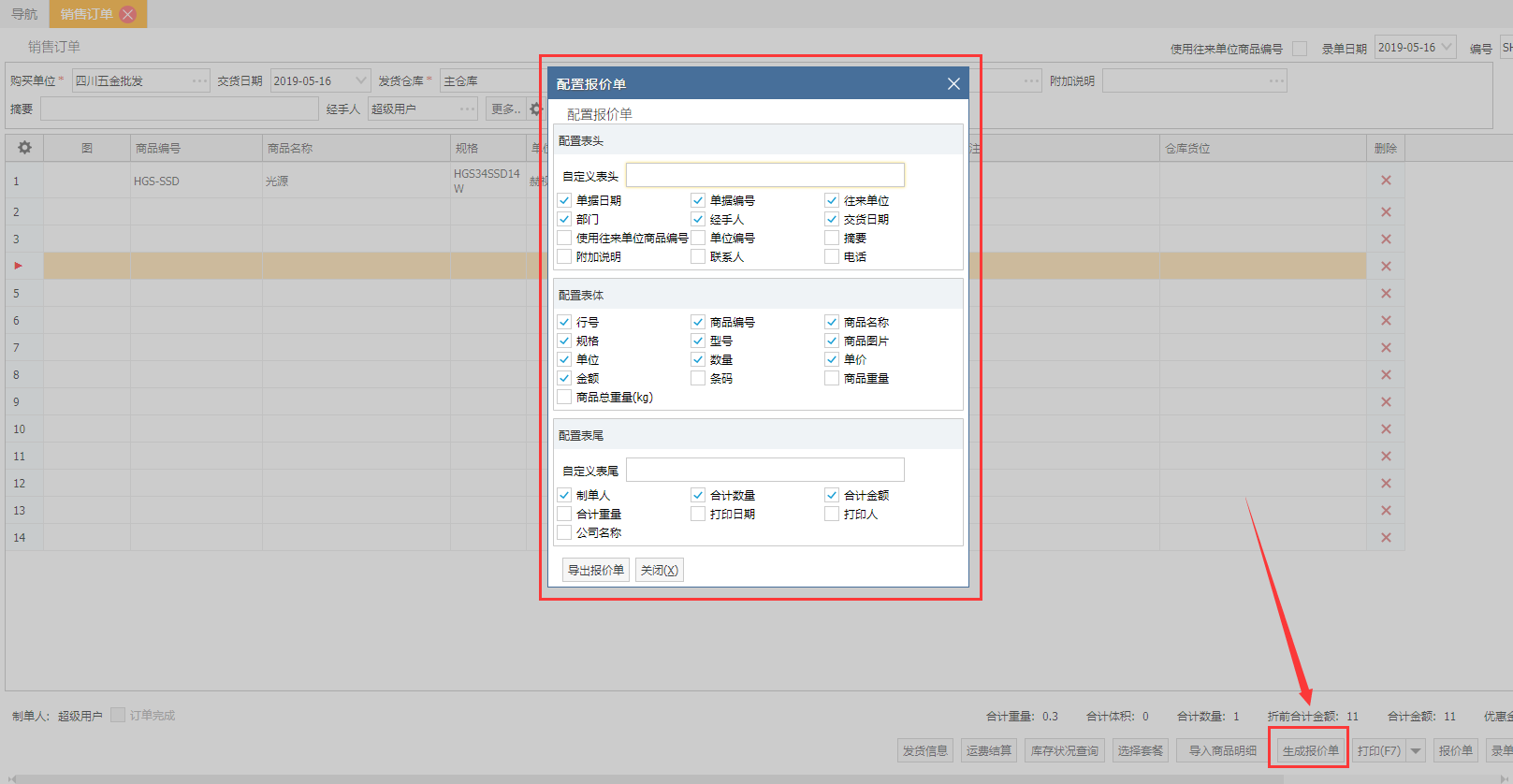The image size is (1513, 784).
Task: Toggle 订单完成 checkbox
Action: click(118, 715)
